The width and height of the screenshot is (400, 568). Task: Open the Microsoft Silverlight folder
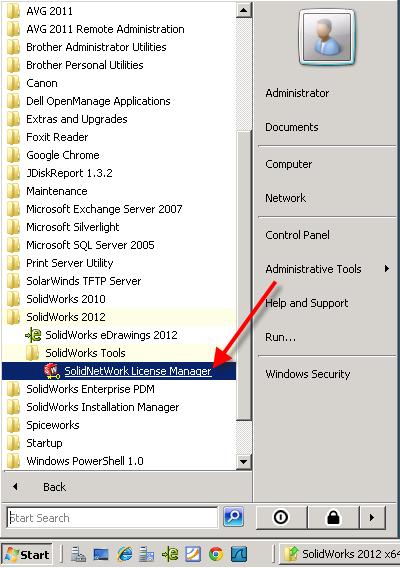point(119,227)
